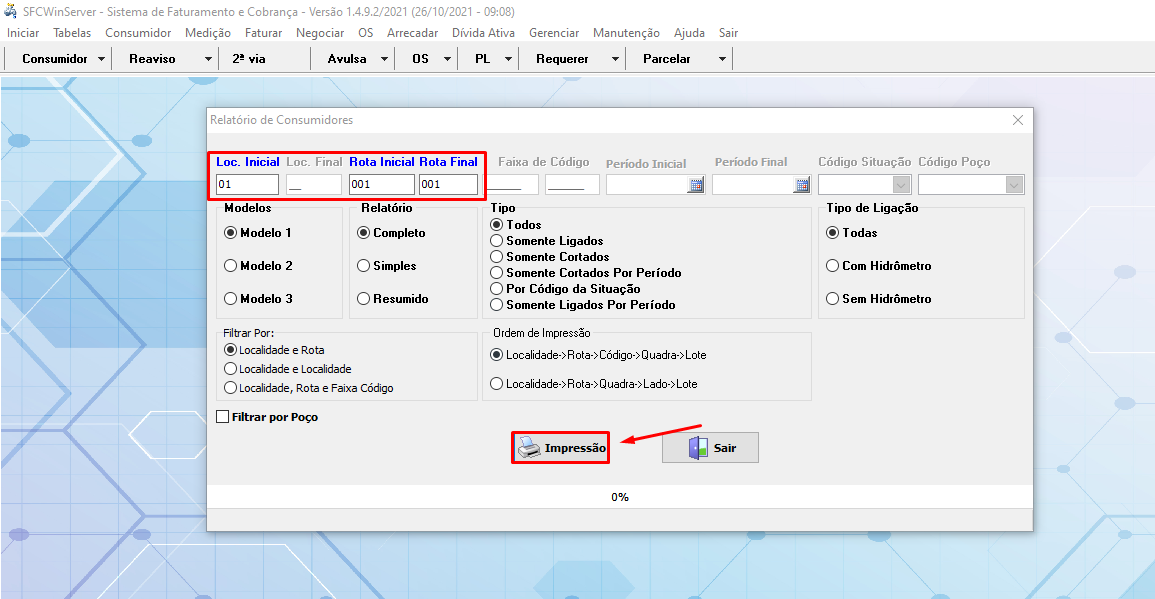Click the Loc. Inicial input field
The height and width of the screenshot is (599, 1155).
[x=247, y=185]
